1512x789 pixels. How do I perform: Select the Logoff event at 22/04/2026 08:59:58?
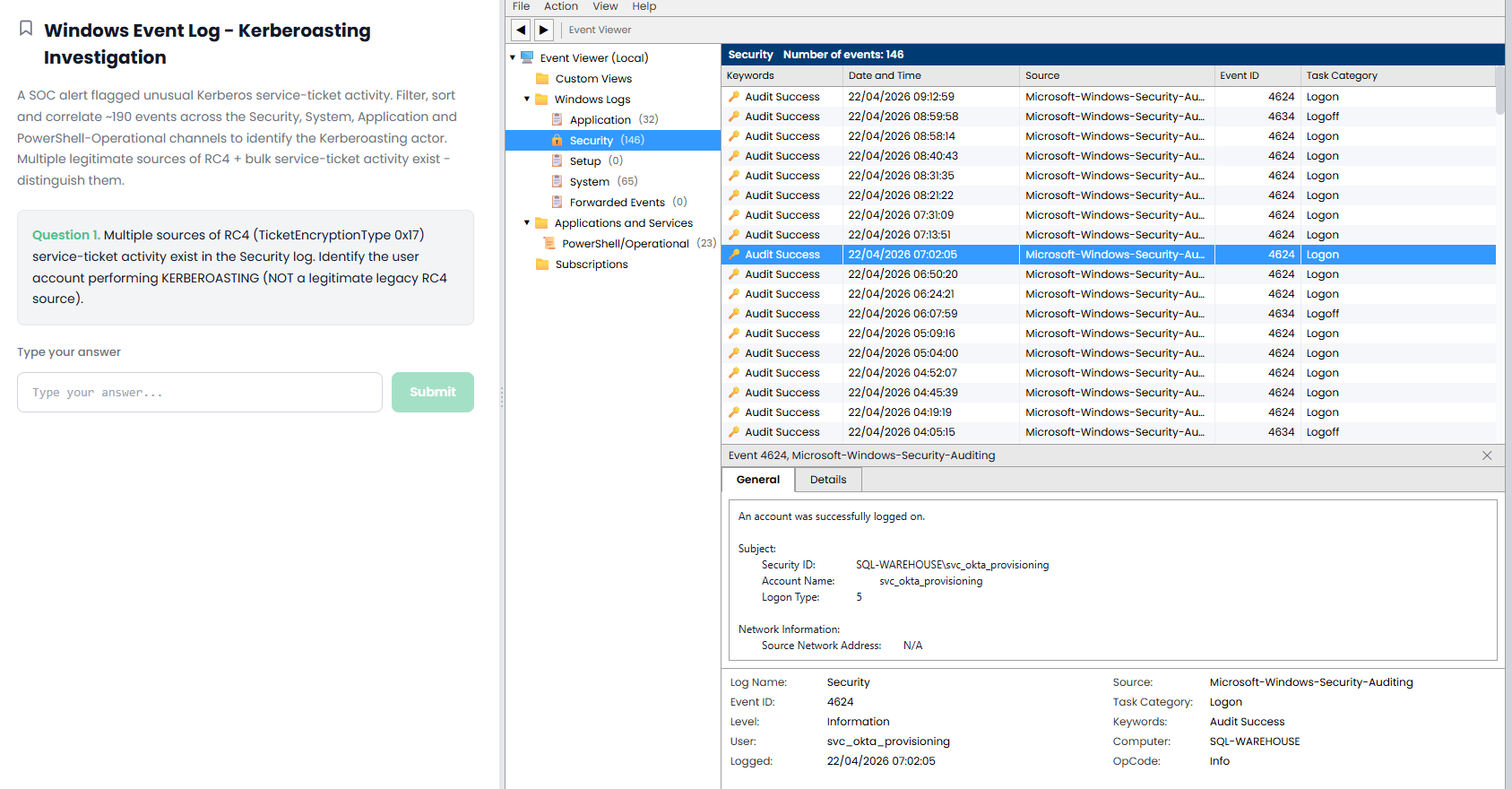[x=1109, y=117]
